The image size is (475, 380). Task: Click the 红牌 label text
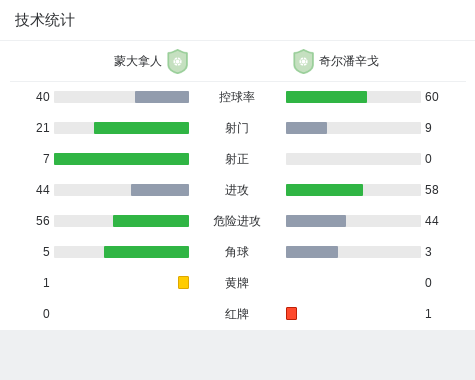(x=237, y=314)
